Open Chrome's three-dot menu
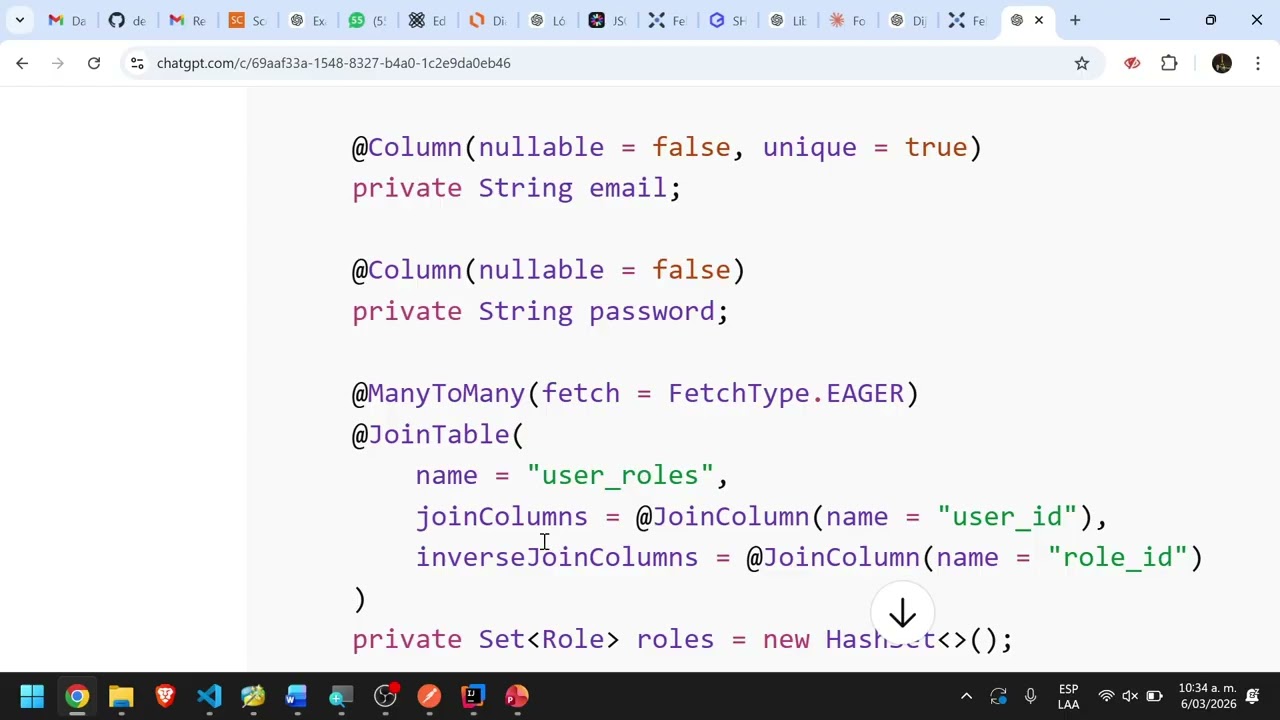This screenshot has height=720, width=1280. click(x=1257, y=63)
